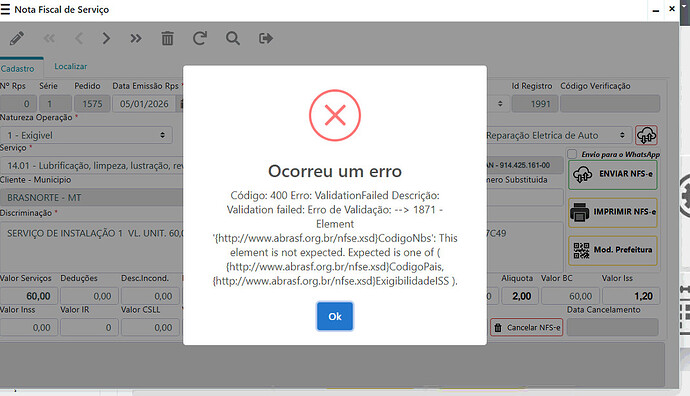Open the hamburger menu icon
This screenshot has height=396, width=690.
point(5,9)
